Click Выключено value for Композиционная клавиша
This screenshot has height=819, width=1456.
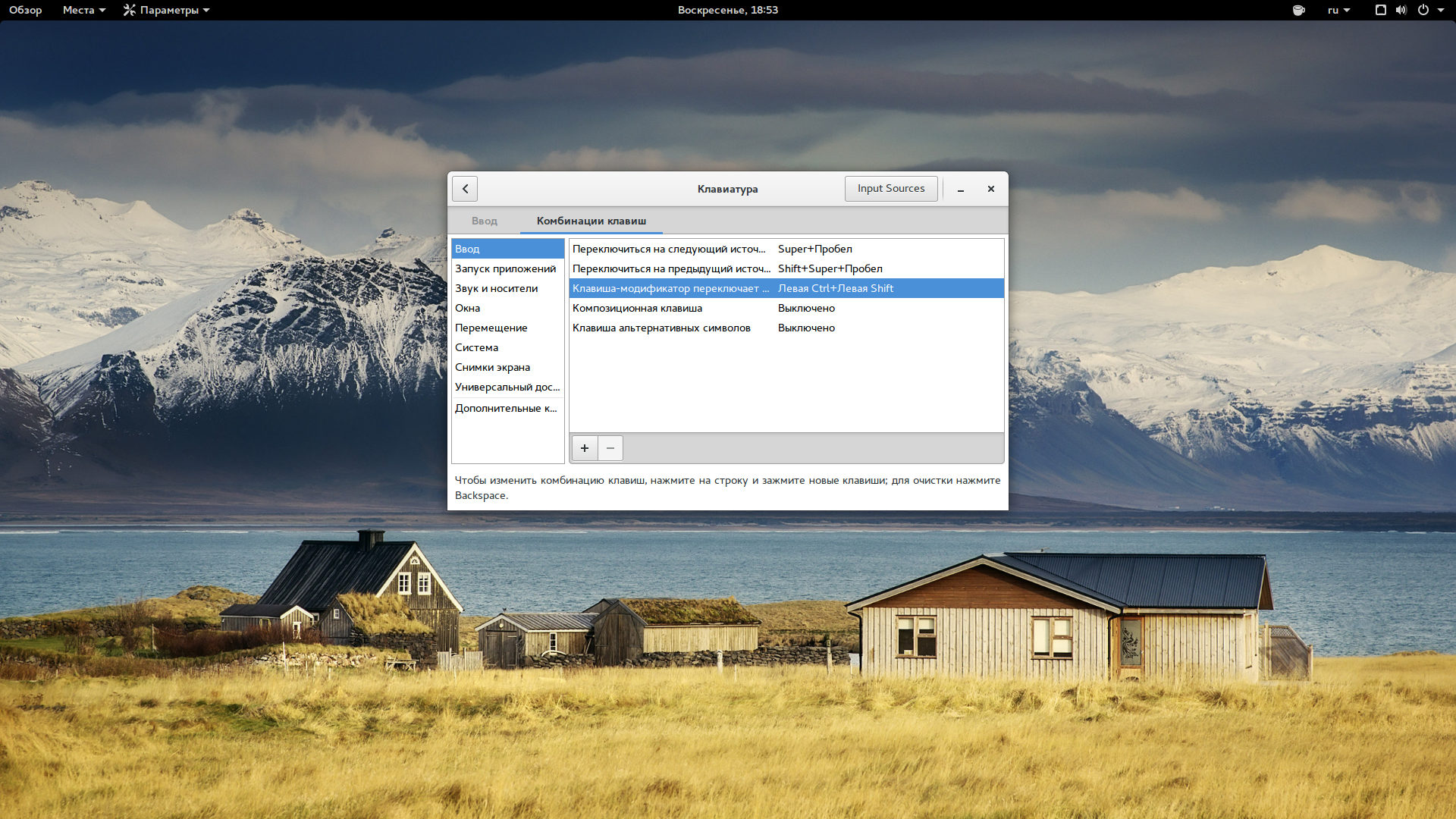point(806,308)
